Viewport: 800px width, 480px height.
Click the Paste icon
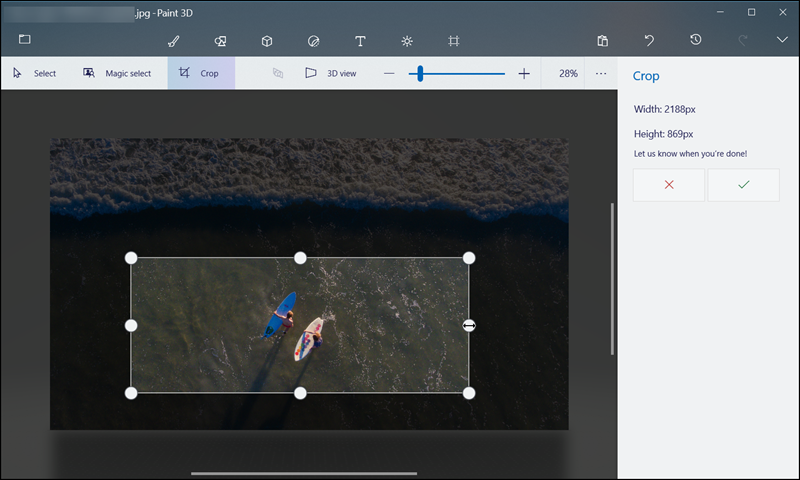tap(603, 41)
